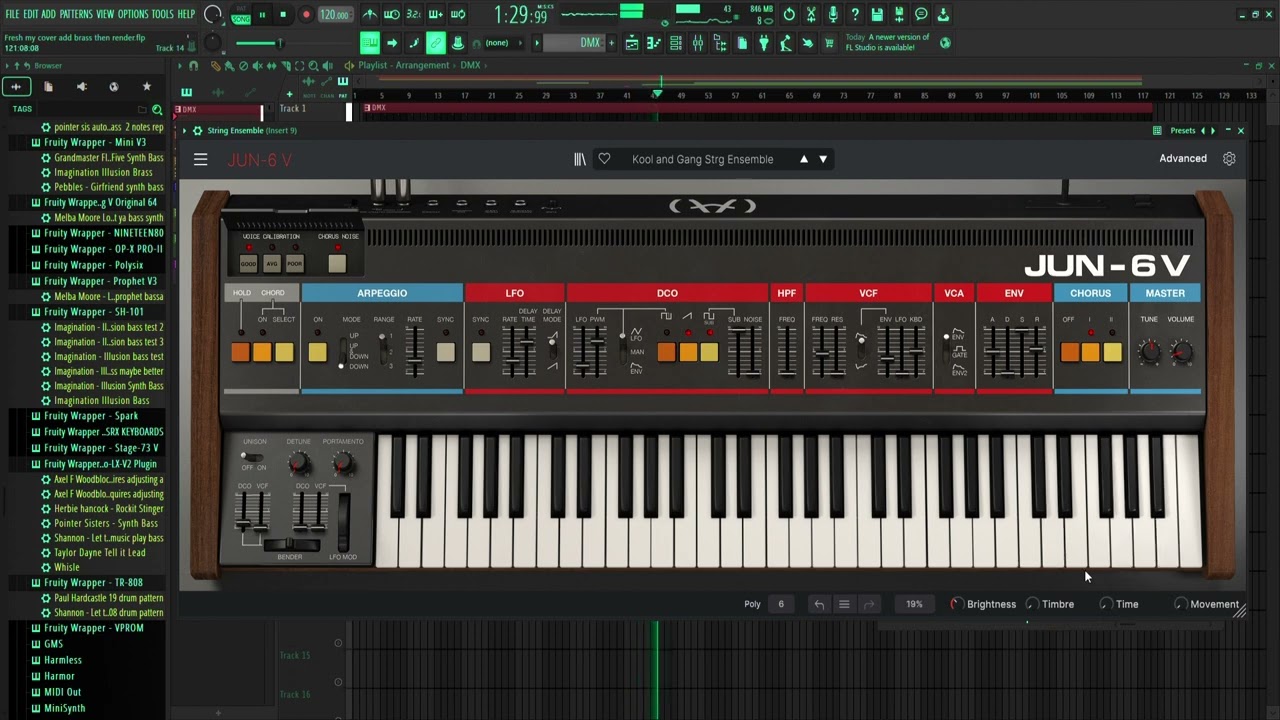Open the playlist view icon in toolbar
Screen dimensions: 1280x720
point(632,43)
